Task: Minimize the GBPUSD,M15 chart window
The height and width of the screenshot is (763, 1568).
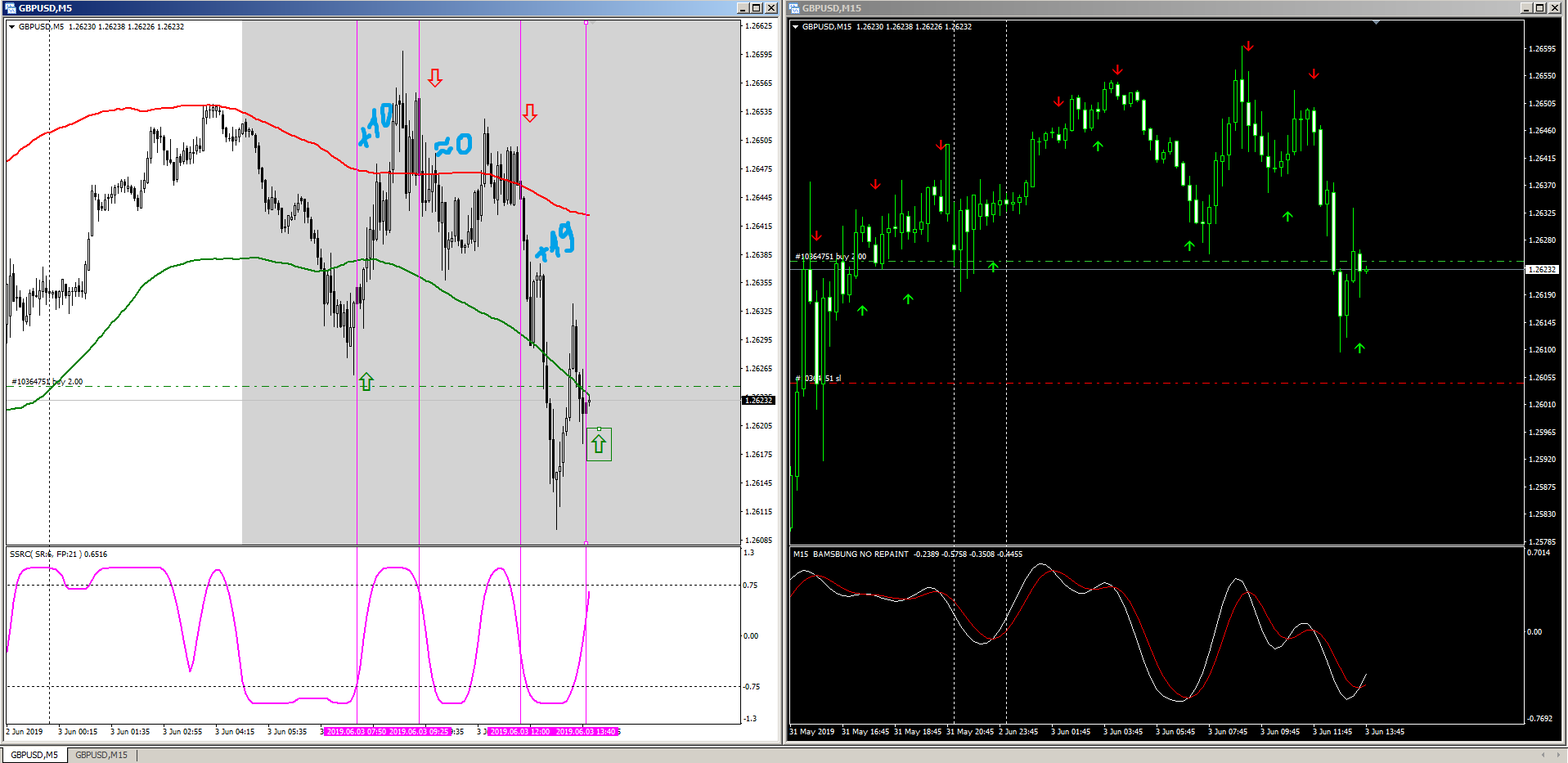Action: point(1525,8)
